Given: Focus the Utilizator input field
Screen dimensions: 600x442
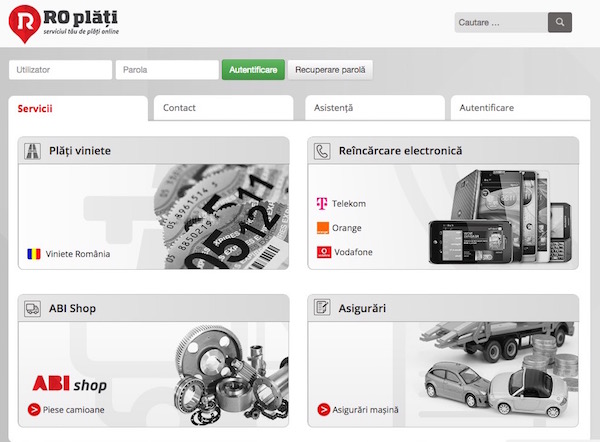Looking at the screenshot, I should [x=60, y=70].
